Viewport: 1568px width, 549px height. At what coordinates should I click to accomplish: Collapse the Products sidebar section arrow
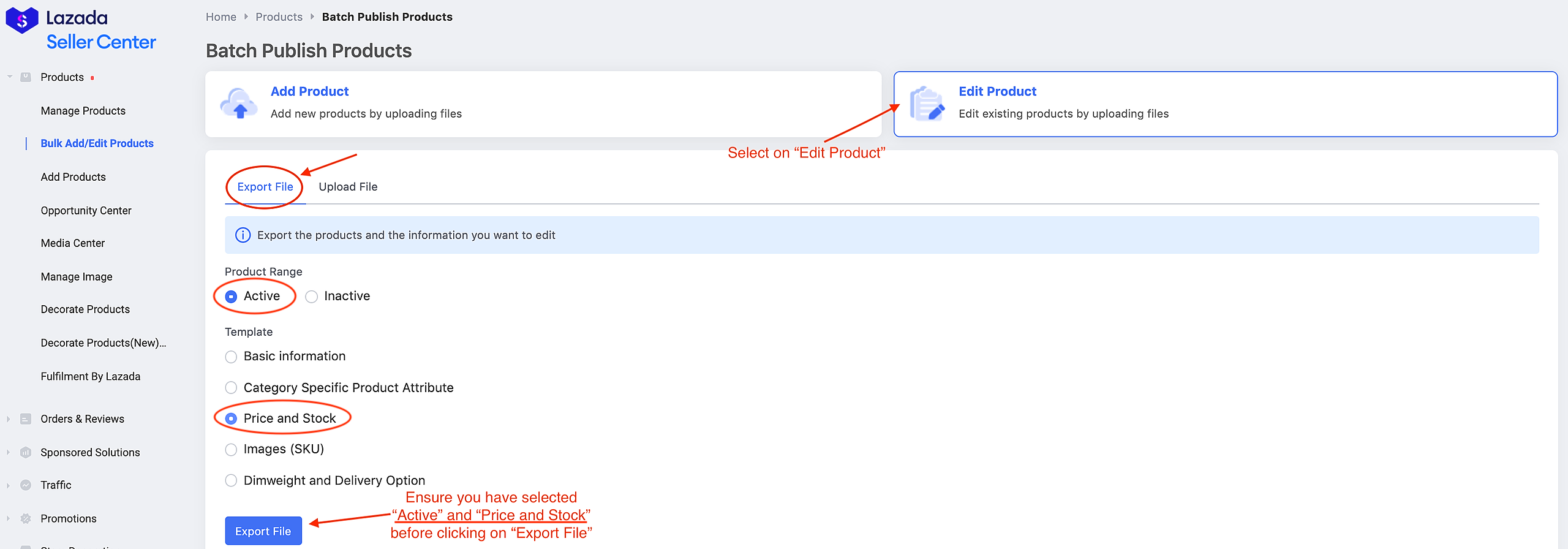pos(10,77)
